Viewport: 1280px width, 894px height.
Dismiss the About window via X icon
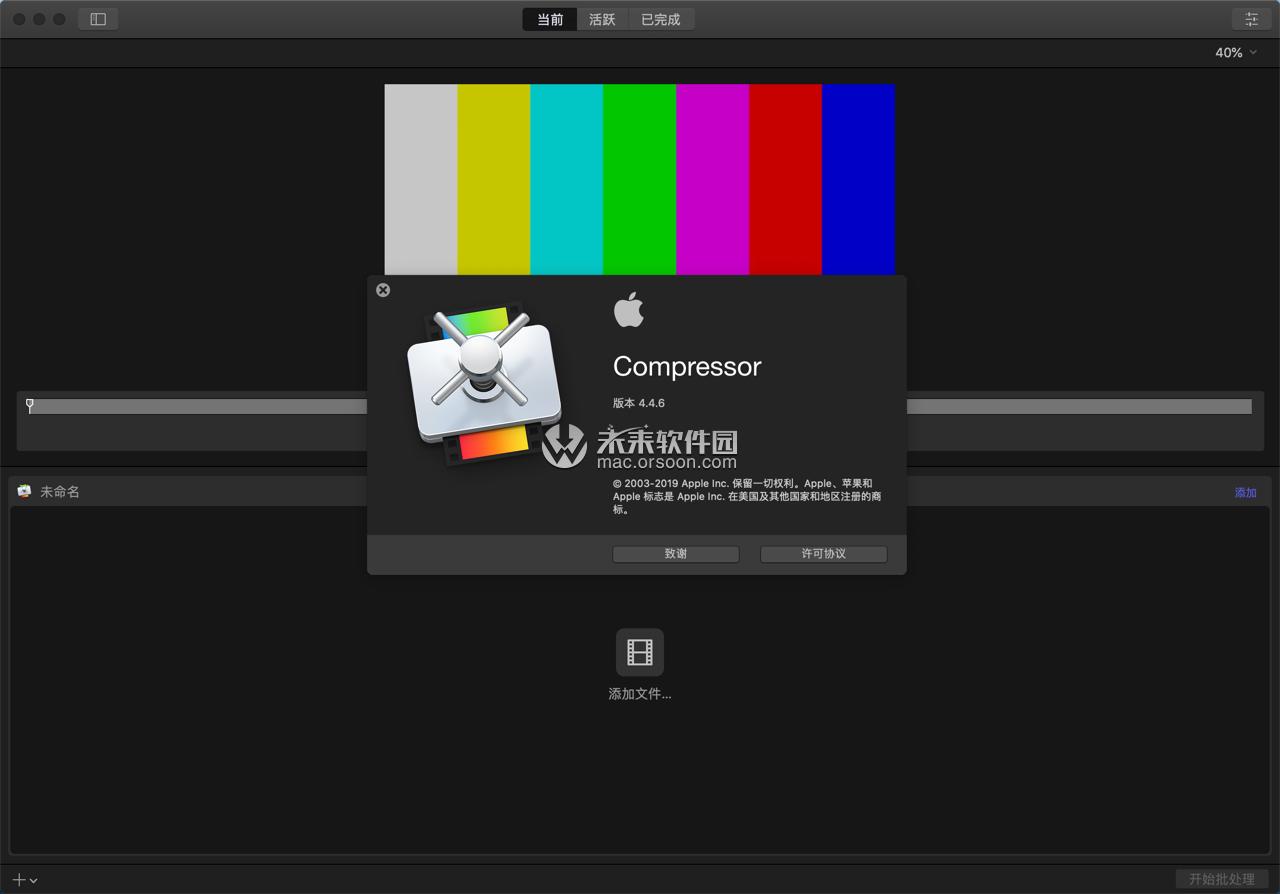pyautogui.click(x=383, y=290)
